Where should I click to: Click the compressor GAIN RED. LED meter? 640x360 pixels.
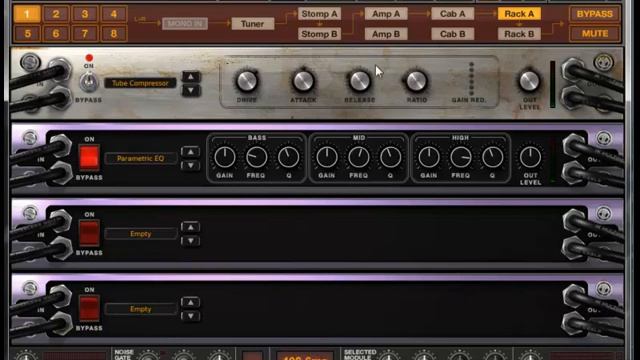(x=472, y=79)
